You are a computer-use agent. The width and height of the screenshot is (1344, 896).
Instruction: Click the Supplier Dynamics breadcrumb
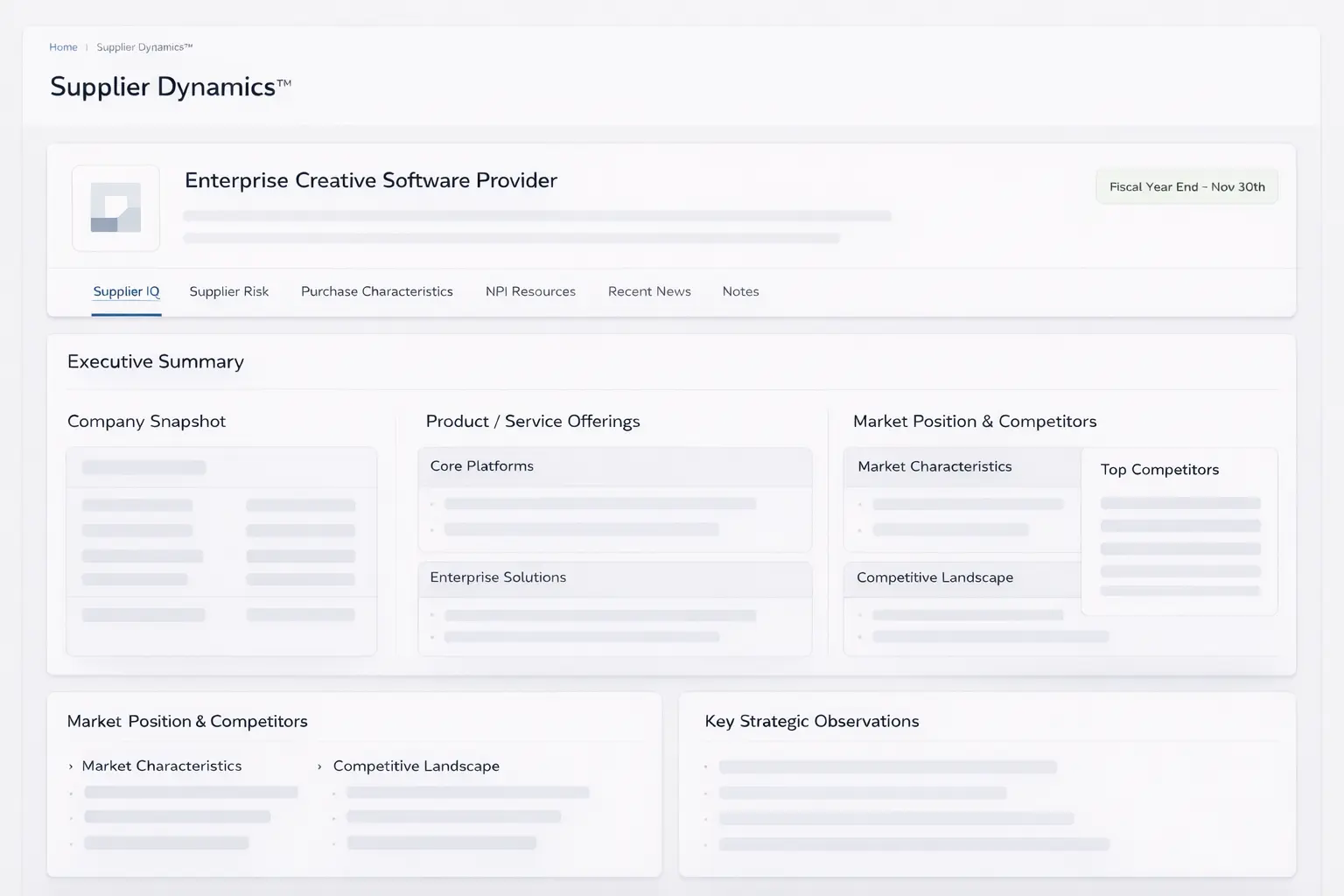tap(143, 47)
